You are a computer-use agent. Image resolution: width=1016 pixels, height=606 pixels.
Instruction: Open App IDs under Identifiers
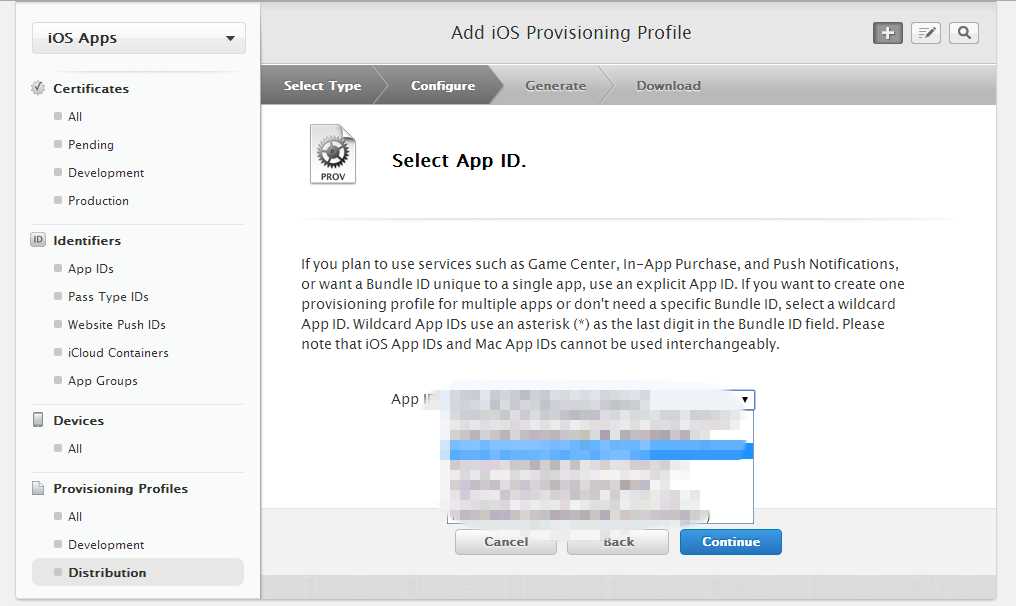tap(91, 268)
